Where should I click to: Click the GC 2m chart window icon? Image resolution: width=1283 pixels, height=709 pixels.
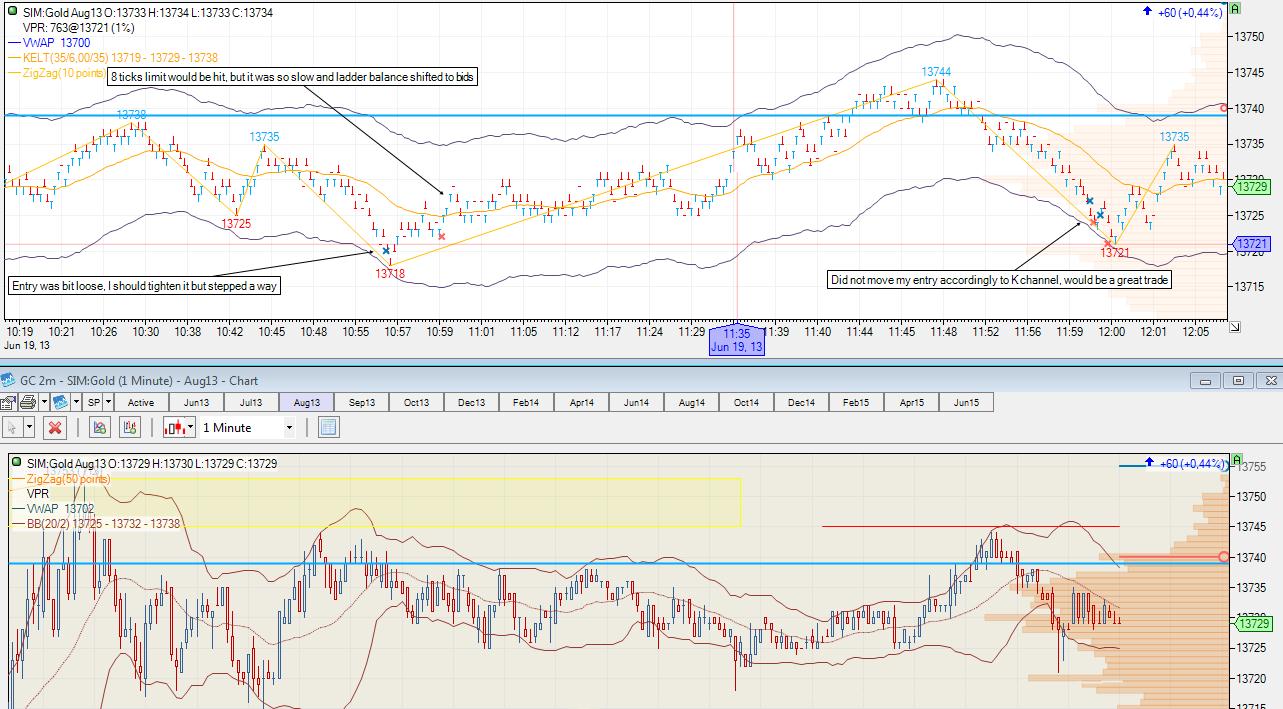pyautogui.click(x=8, y=380)
